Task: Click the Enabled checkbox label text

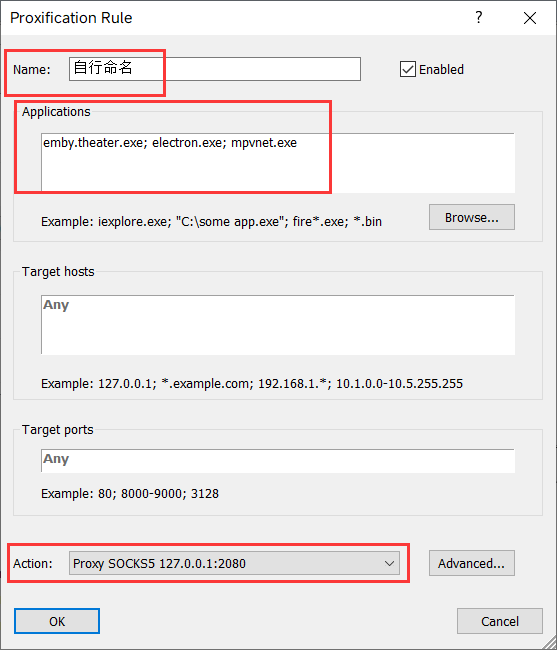Action: (x=441, y=70)
